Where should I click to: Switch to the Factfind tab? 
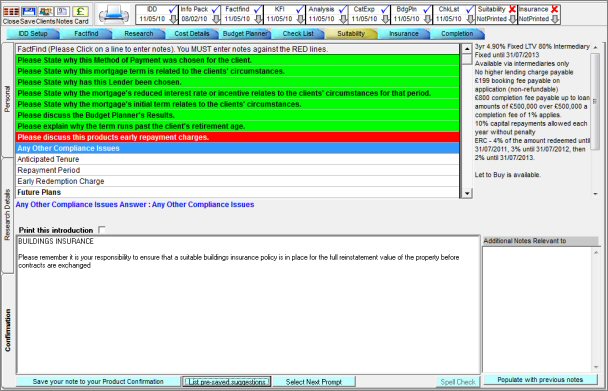86,34
